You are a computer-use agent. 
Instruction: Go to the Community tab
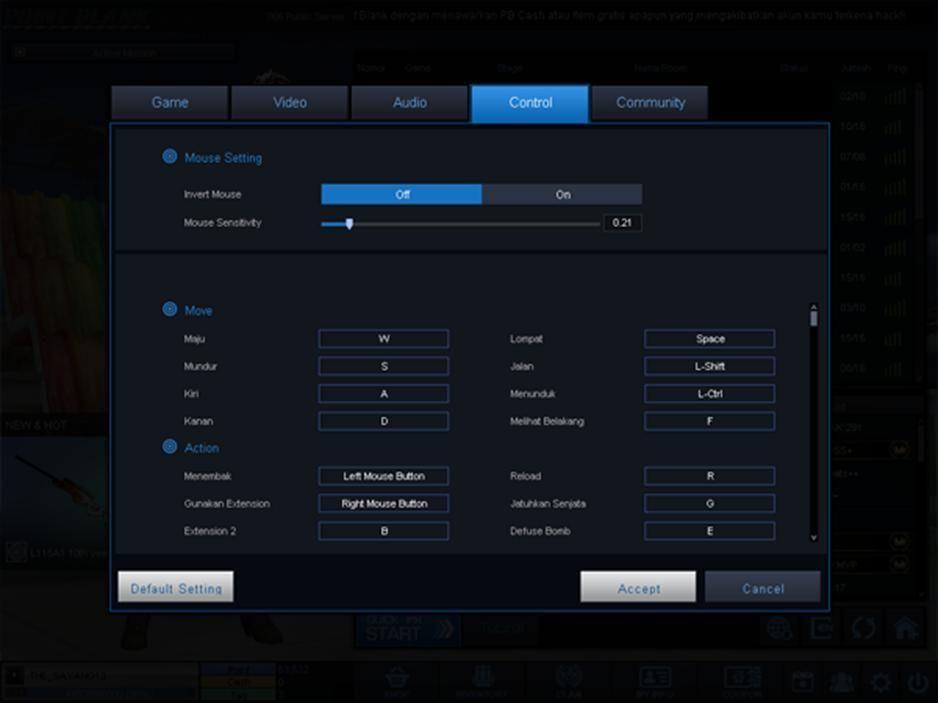coord(650,103)
